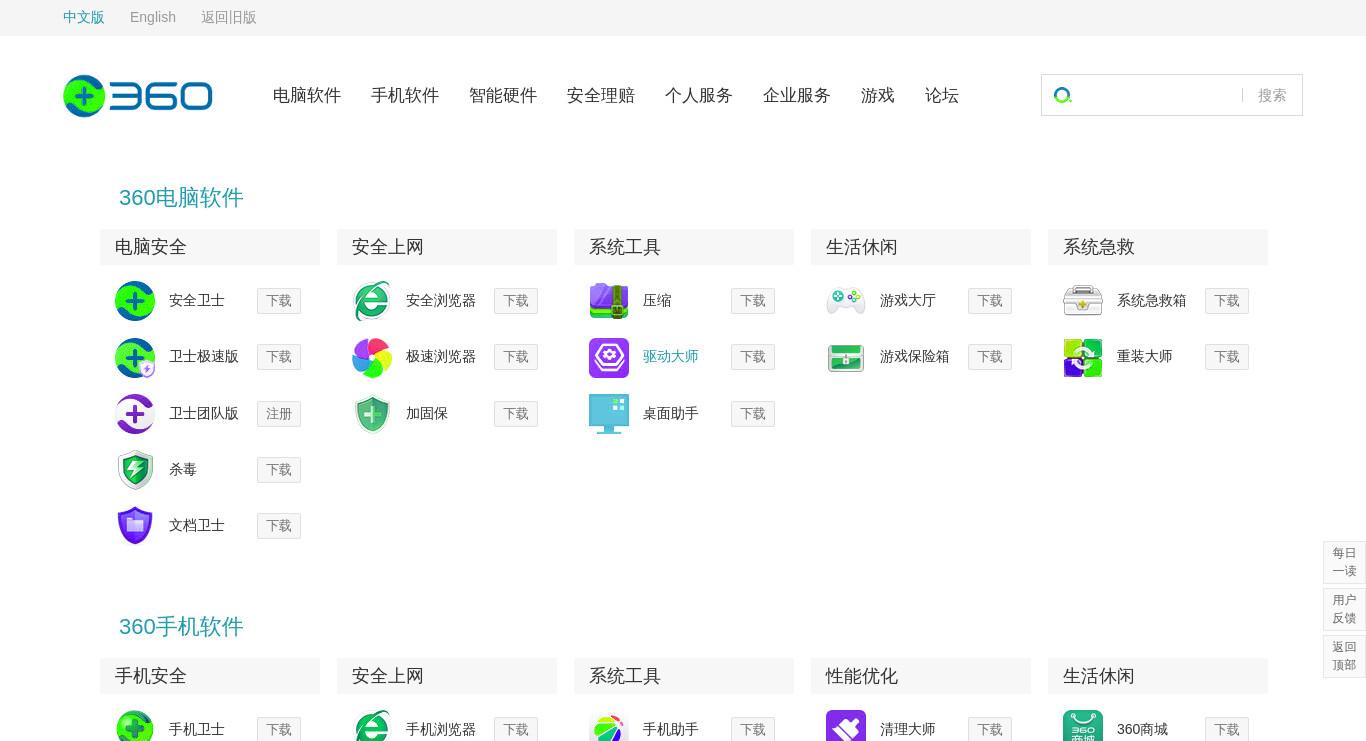Click the 加固保 green shield icon

(372, 414)
